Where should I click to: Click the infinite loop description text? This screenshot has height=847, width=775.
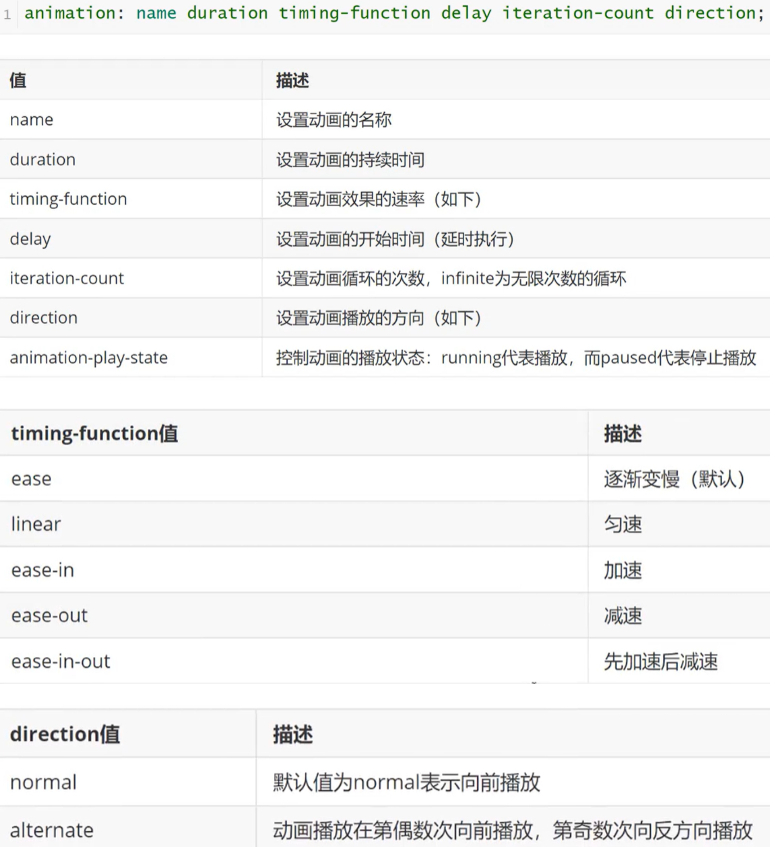(451, 278)
